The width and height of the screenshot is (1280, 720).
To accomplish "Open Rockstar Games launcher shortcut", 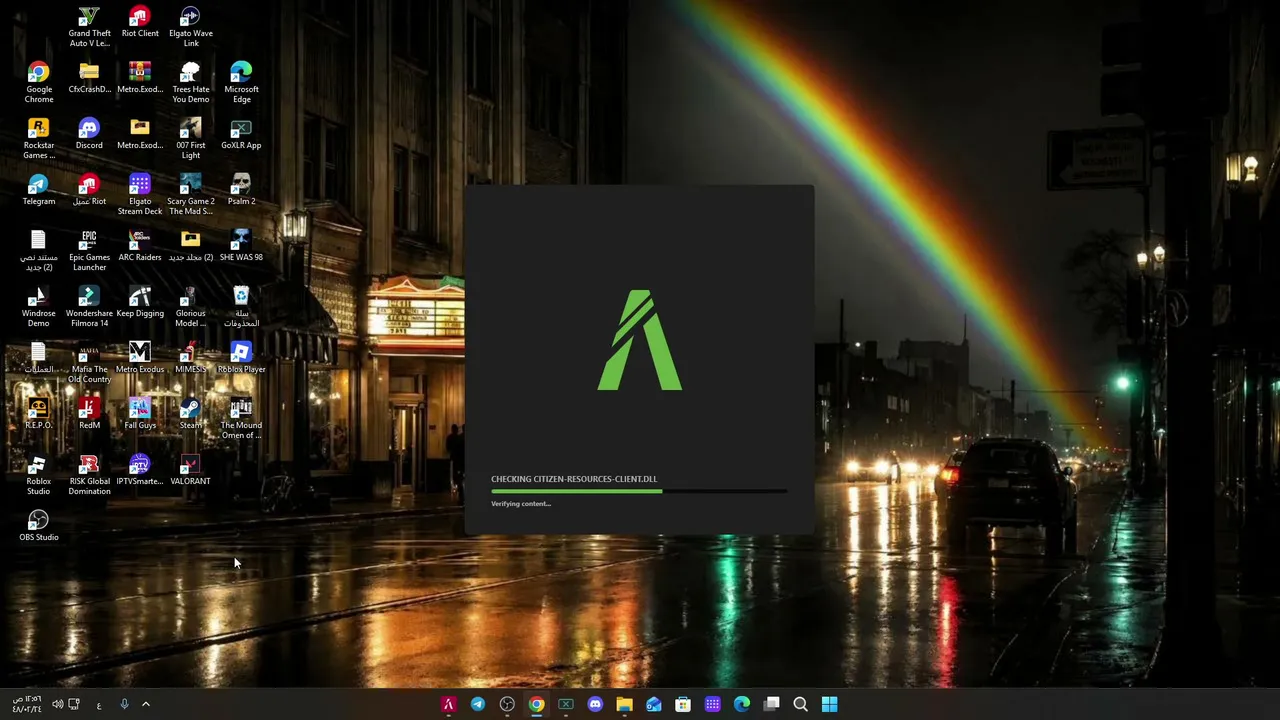I will [38, 139].
